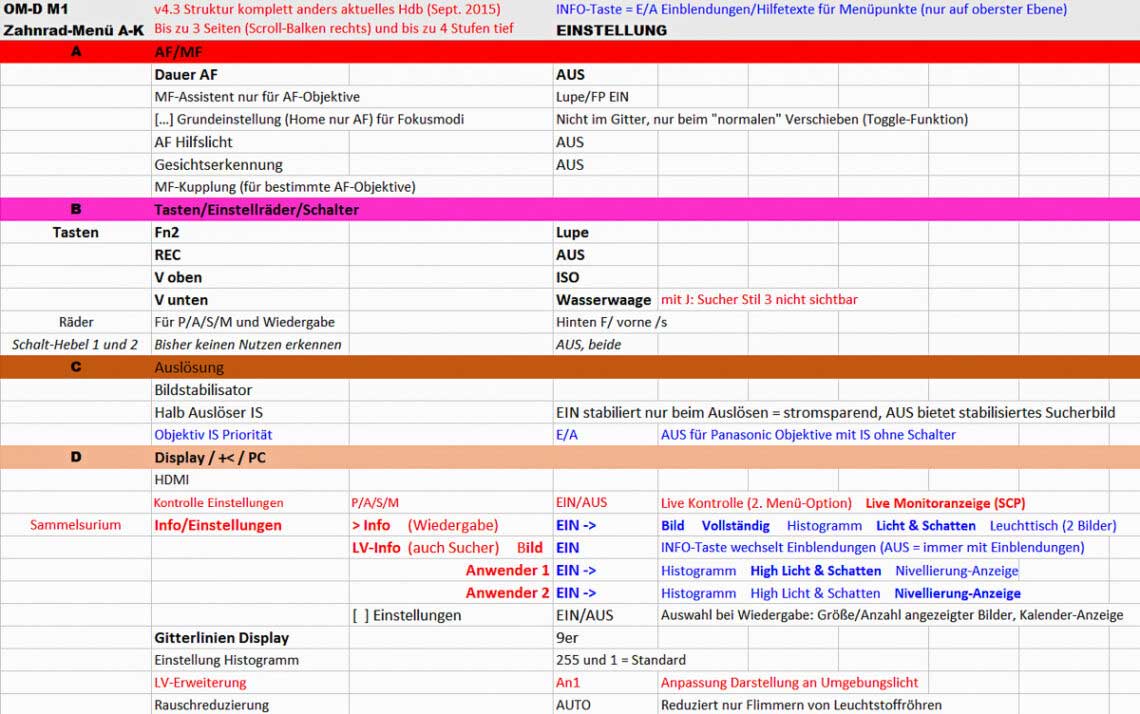1140x714 pixels.
Task: Click the red "LV-Erweiterung" cell
Action: click(x=200, y=683)
